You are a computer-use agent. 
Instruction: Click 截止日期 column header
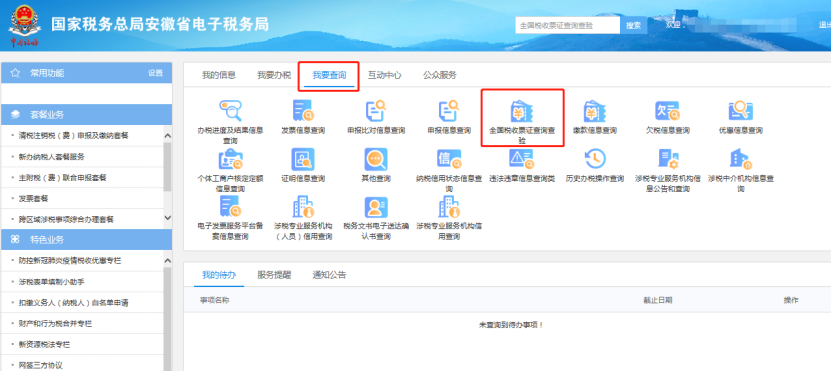point(658,301)
